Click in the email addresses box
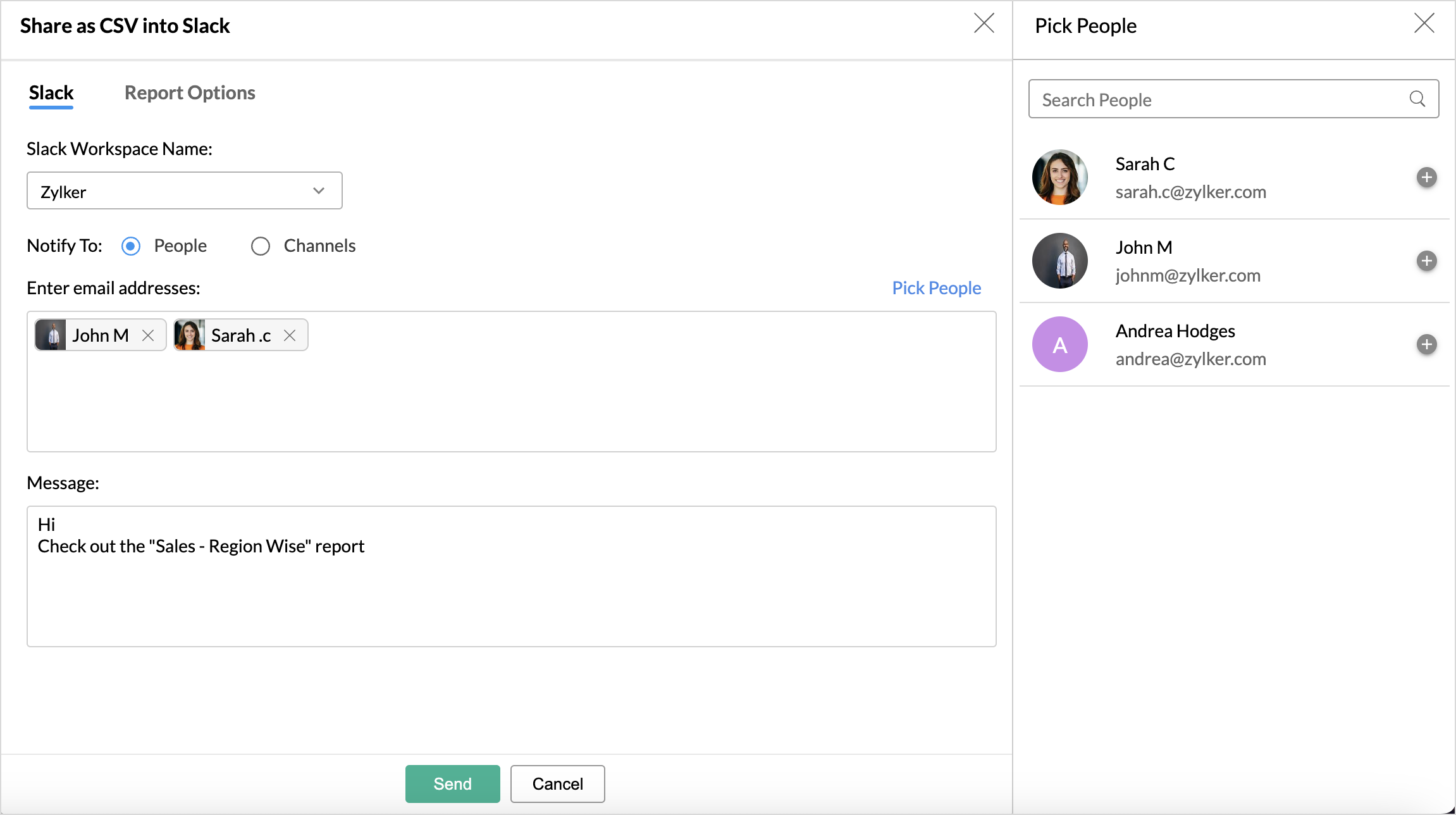Viewport: 1456px width, 815px height. pyautogui.click(x=511, y=382)
